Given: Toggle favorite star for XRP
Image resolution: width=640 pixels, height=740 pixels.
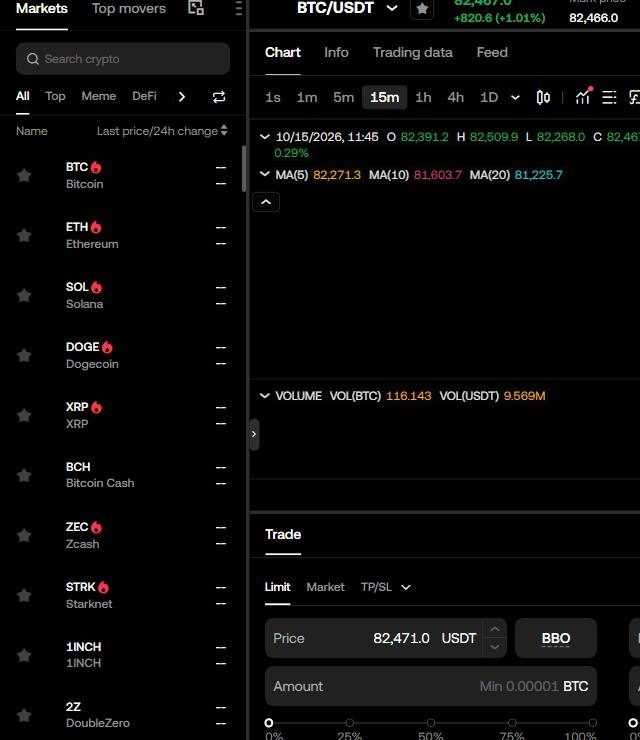Looking at the screenshot, I should pos(24,415).
